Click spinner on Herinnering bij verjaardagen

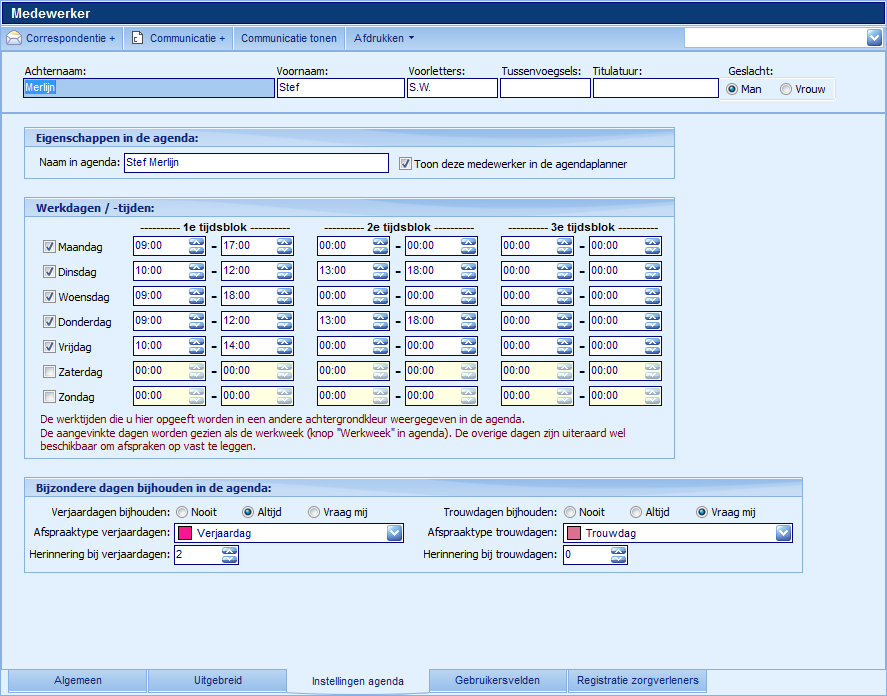(x=230, y=555)
